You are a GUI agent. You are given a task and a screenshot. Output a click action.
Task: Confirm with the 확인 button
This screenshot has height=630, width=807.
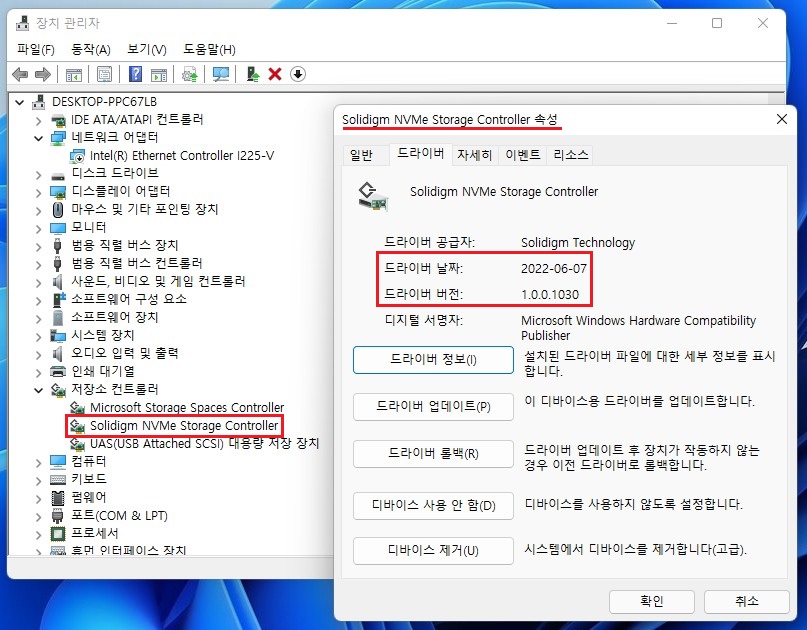pos(652,601)
